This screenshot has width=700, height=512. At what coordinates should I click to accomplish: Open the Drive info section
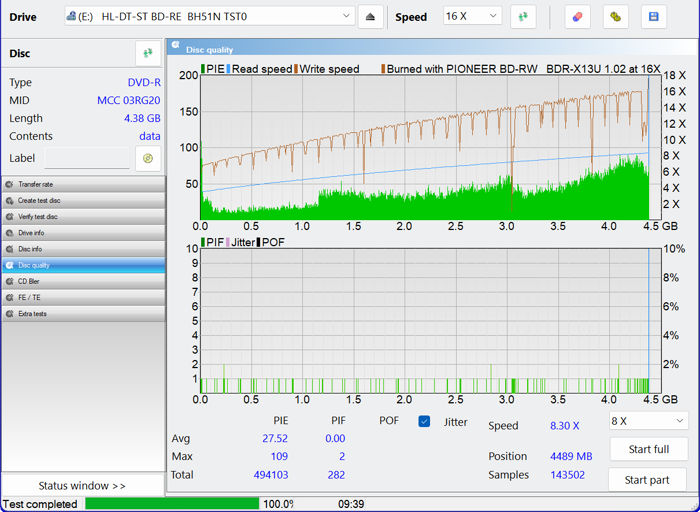(83, 233)
